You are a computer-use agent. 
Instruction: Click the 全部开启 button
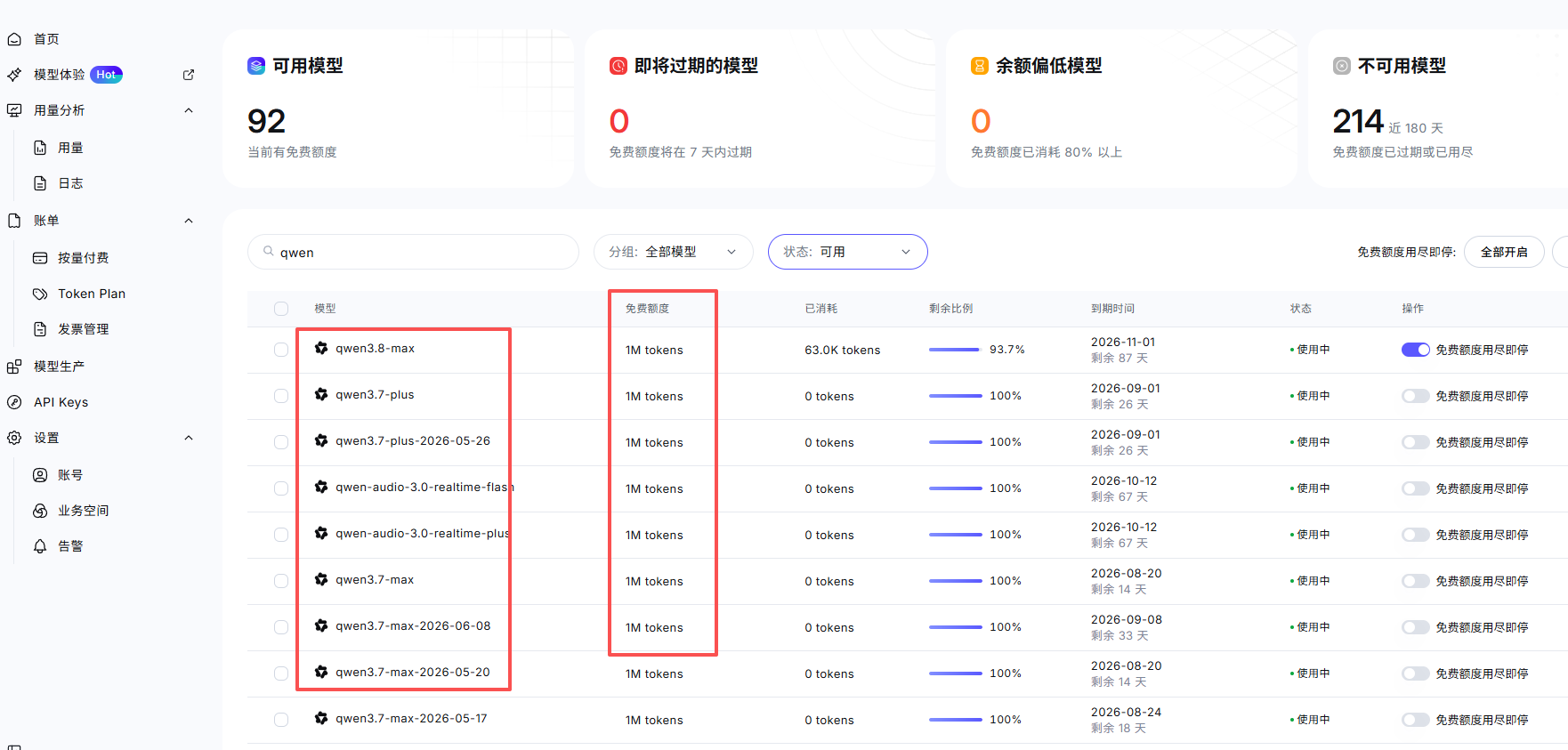1504,252
